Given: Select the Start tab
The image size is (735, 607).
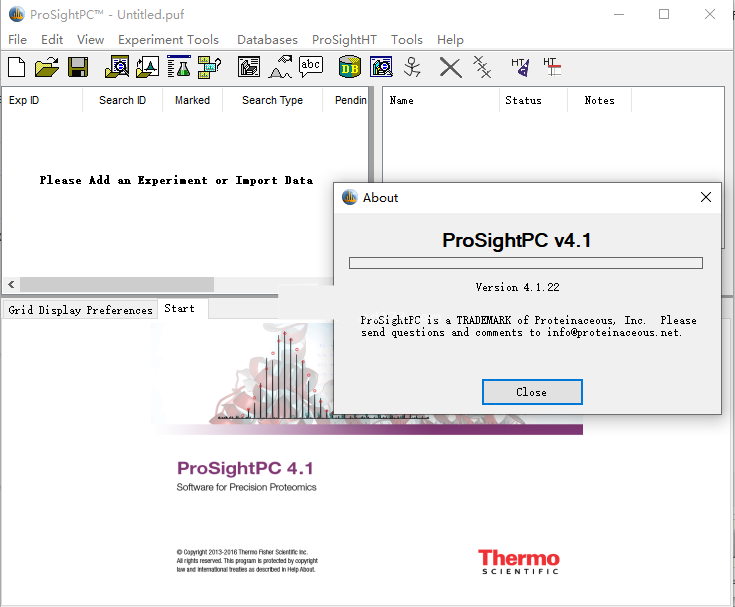Looking at the screenshot, I should pyautogui.click(x=182, y=308).
